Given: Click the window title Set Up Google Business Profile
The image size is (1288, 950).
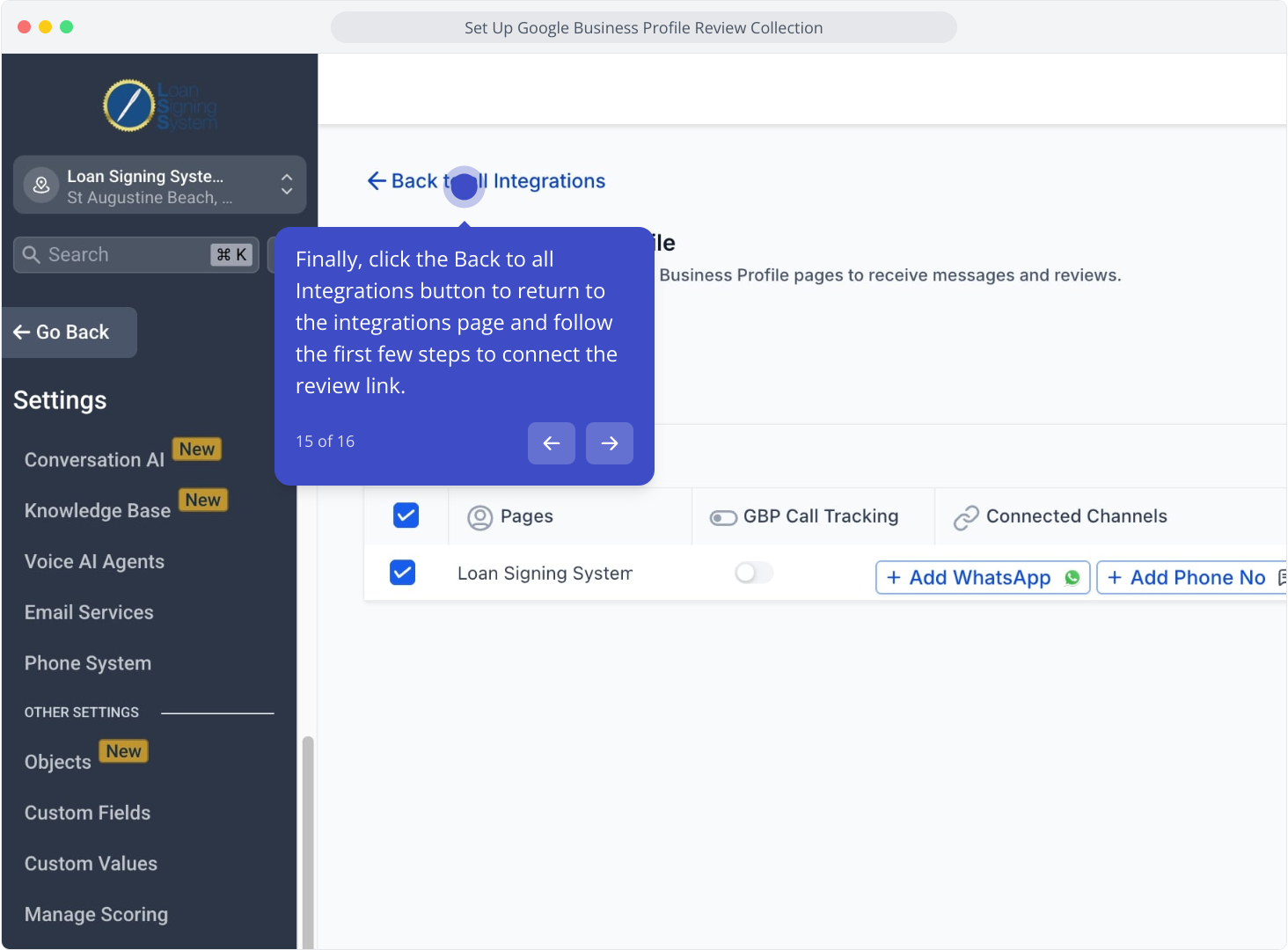Looking at the screenshot, I should click(x=644, y=28).
